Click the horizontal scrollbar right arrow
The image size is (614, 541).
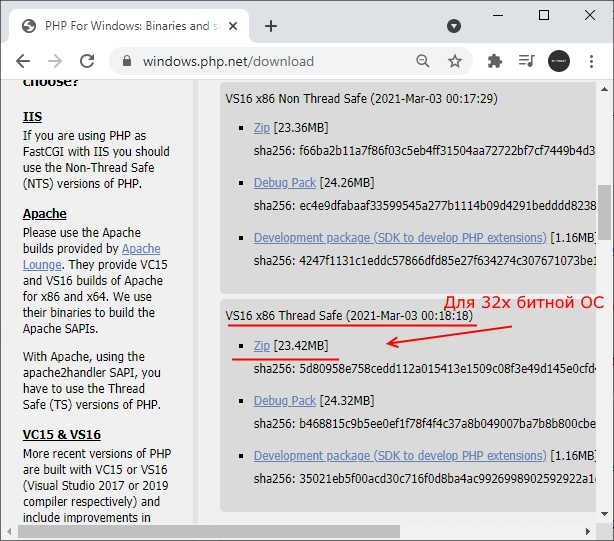(x=587, y=532)
